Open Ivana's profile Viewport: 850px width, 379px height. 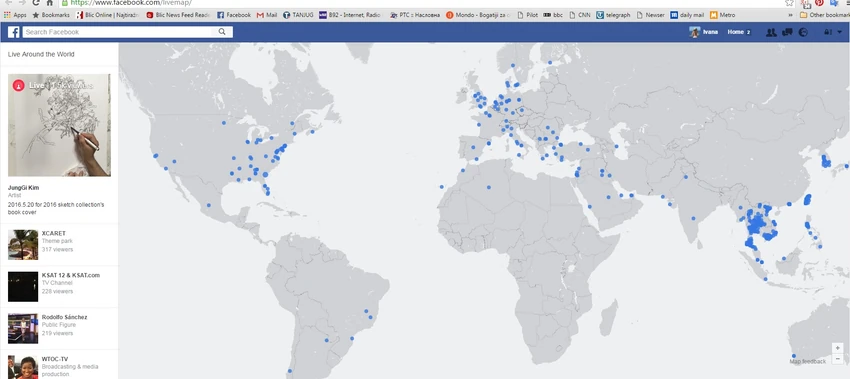coord(704,32)
